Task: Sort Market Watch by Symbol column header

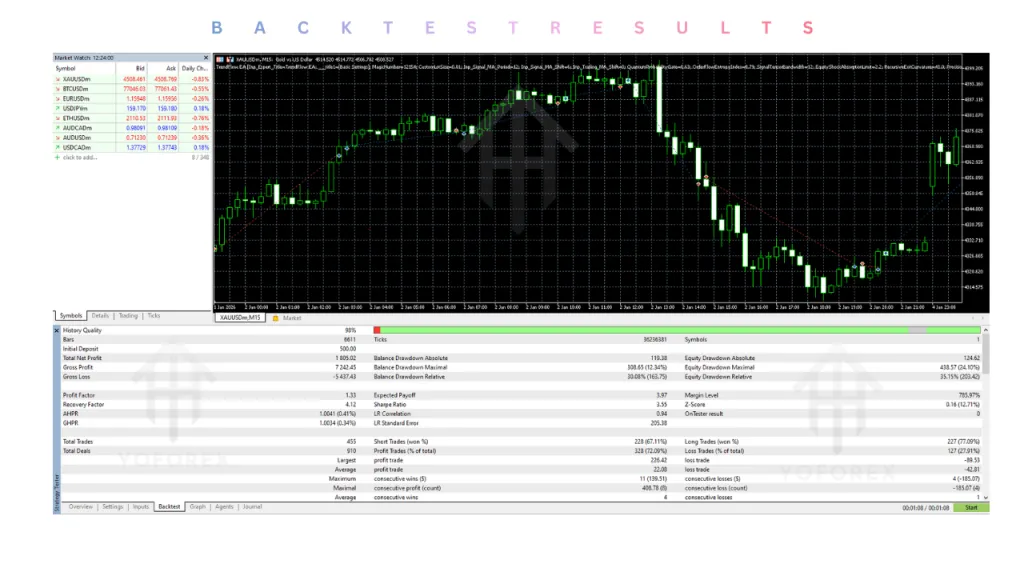Action: click(x=84, y=68)
